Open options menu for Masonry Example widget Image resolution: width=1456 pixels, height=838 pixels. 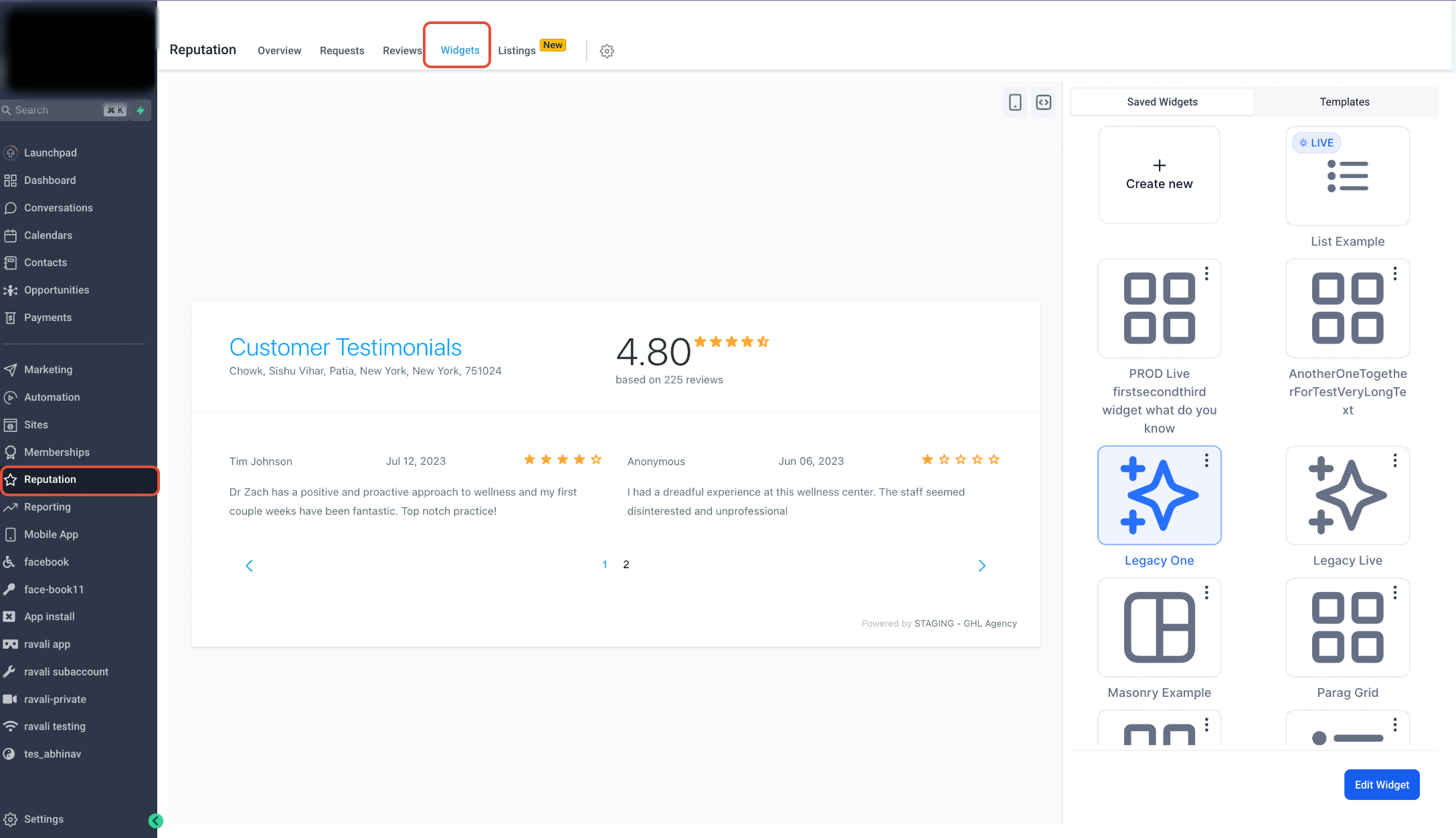[x=1206, y=593]
